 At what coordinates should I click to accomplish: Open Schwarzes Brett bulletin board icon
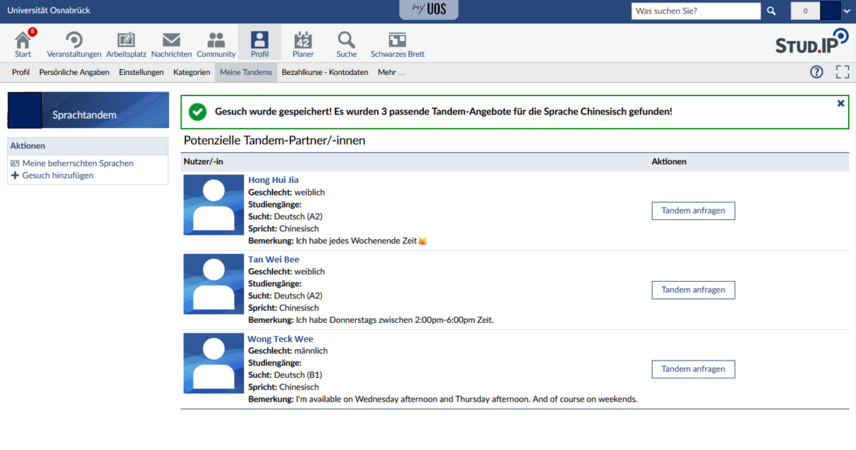[397, 42]
